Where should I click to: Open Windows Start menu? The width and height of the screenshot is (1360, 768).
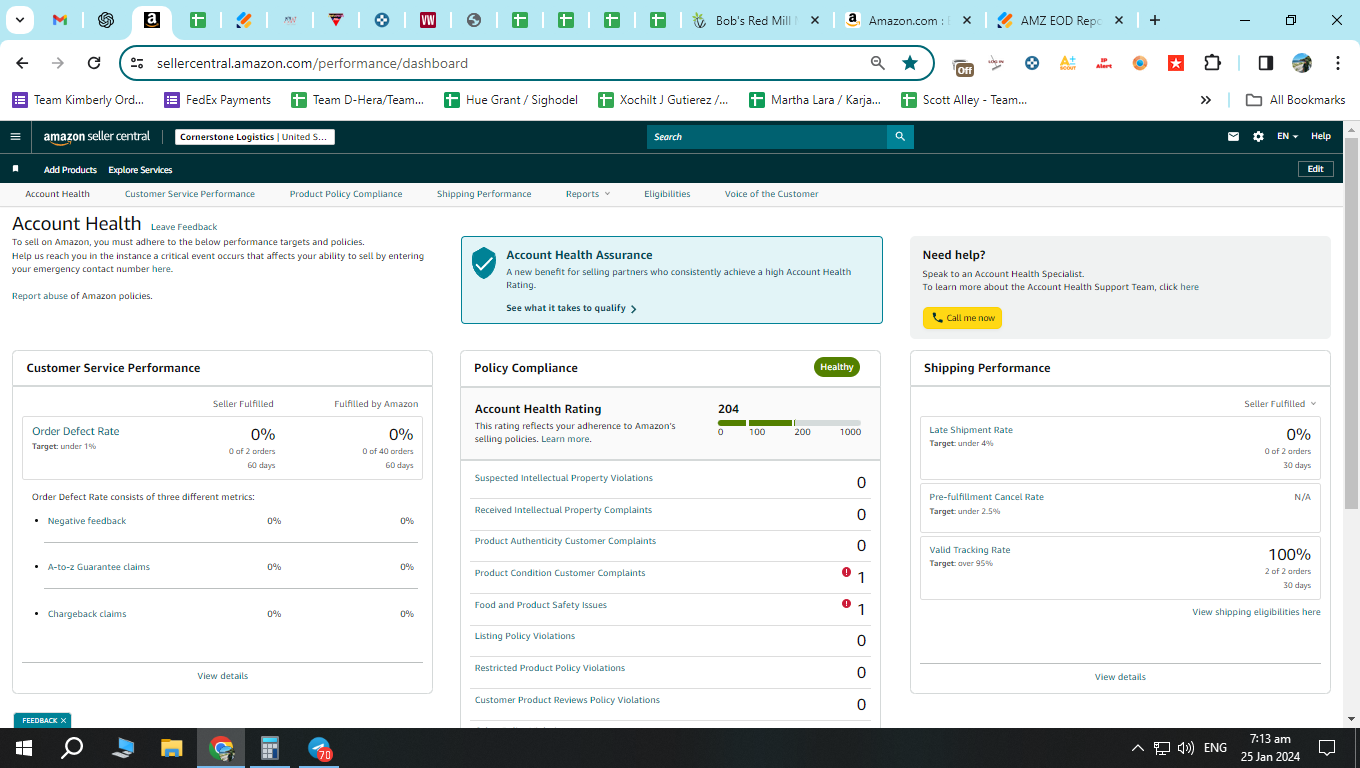click(x=23, y=748)
